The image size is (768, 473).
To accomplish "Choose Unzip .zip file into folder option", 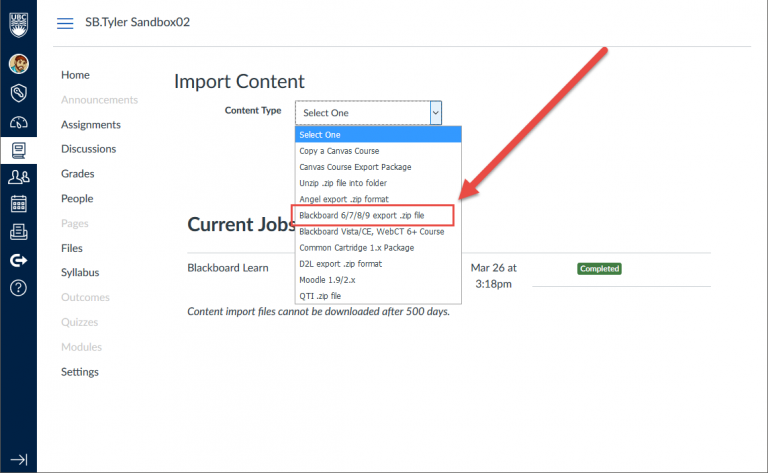I will click(378, 183).
